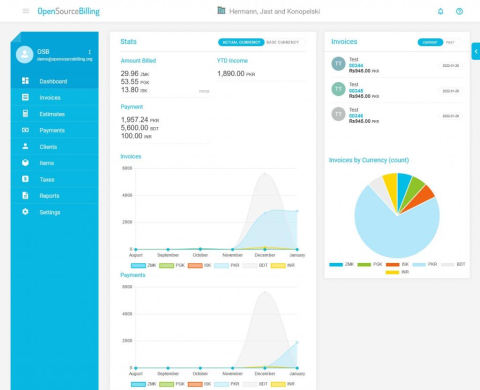Viewport: 480px width, 390px height.
Task: Click the December peak point in Invoices chart
Action: pyautogui.click(x=265, y=173)
